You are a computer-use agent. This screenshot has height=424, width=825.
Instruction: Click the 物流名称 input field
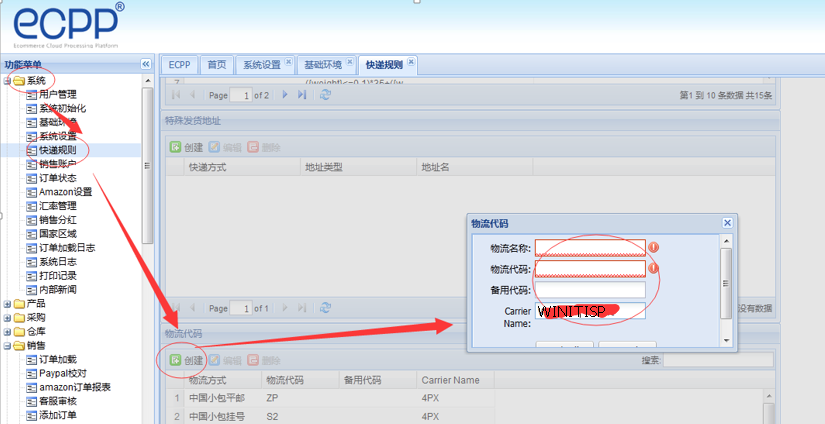click(x=590, y=247)
